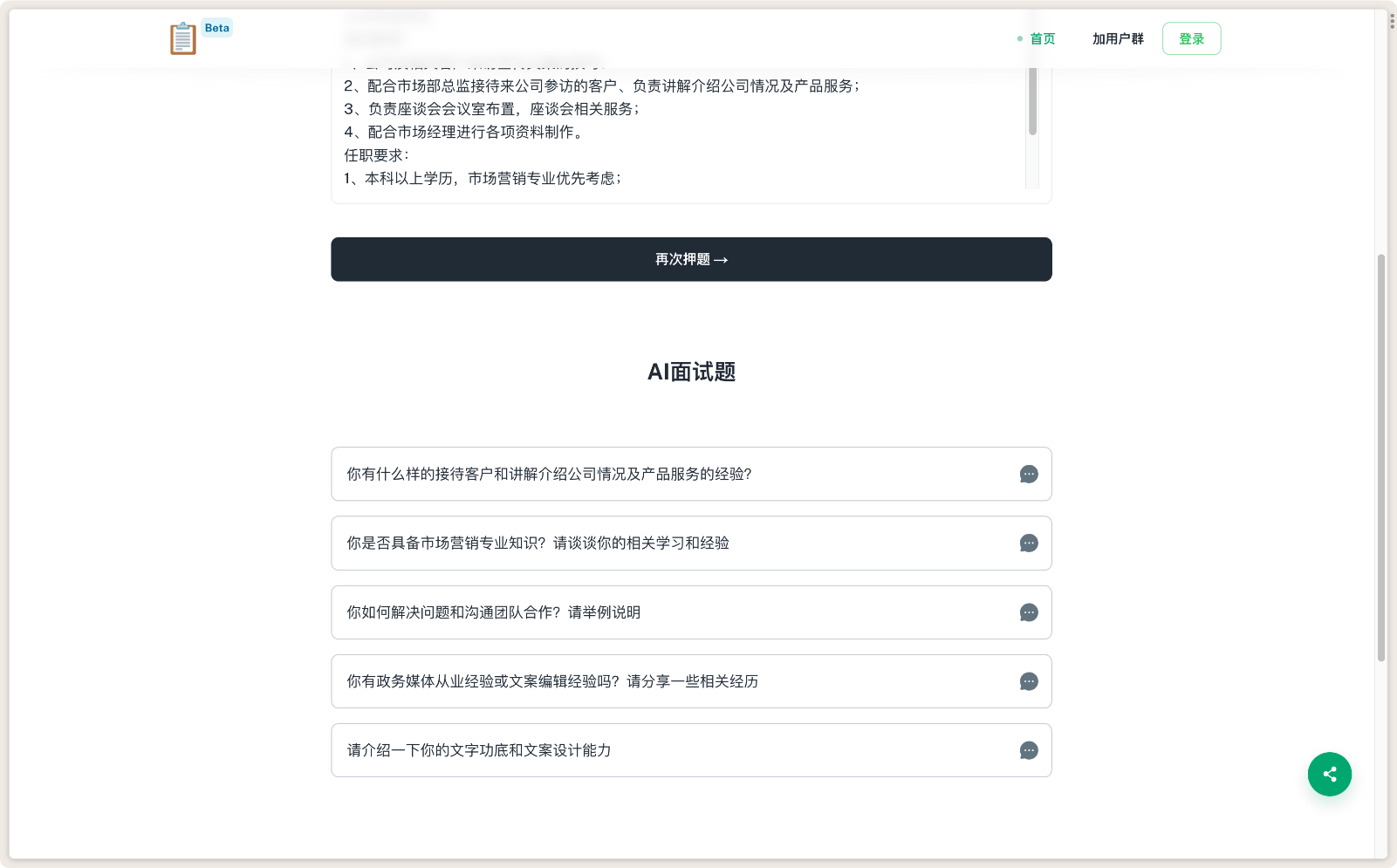Open the 请介绍一下你的文字功底 card
This screenshot has height=868, width=1397.
point(611,750)
